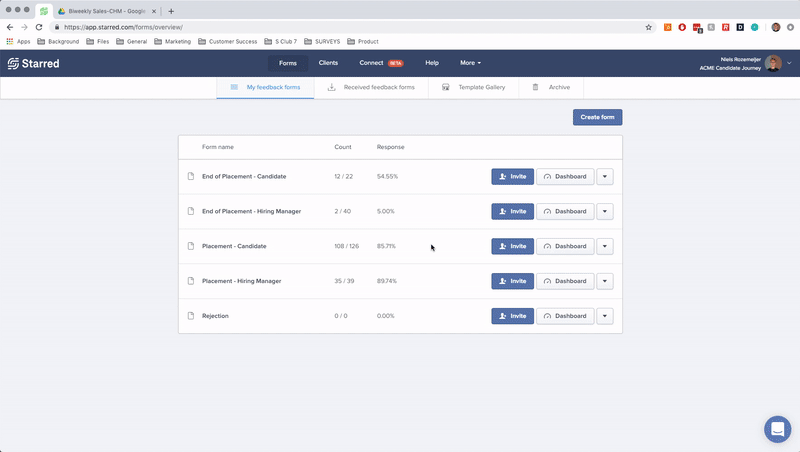Select the Biweekly Sales-CHM browser tab
The image size is (800, 452).
[x=107, y=11]
